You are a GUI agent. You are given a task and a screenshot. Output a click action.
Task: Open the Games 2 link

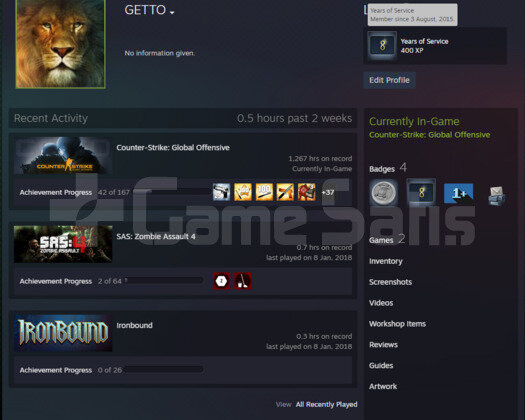[387, 239]
